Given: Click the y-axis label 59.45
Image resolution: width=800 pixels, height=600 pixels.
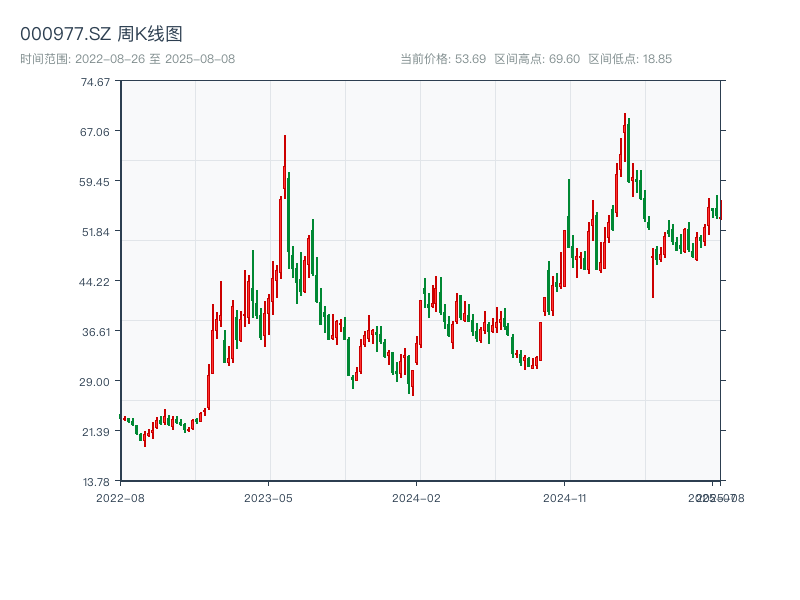Looking at the screenshot, I should point(94,182).
